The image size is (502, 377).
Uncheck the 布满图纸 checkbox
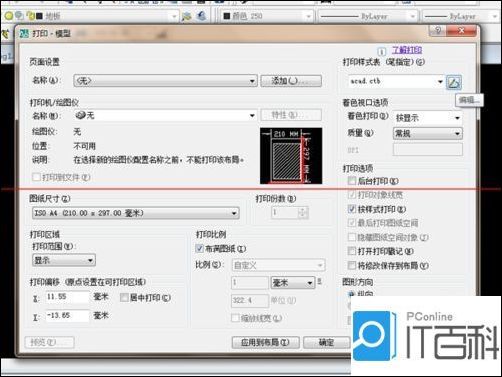pos(199,248)
